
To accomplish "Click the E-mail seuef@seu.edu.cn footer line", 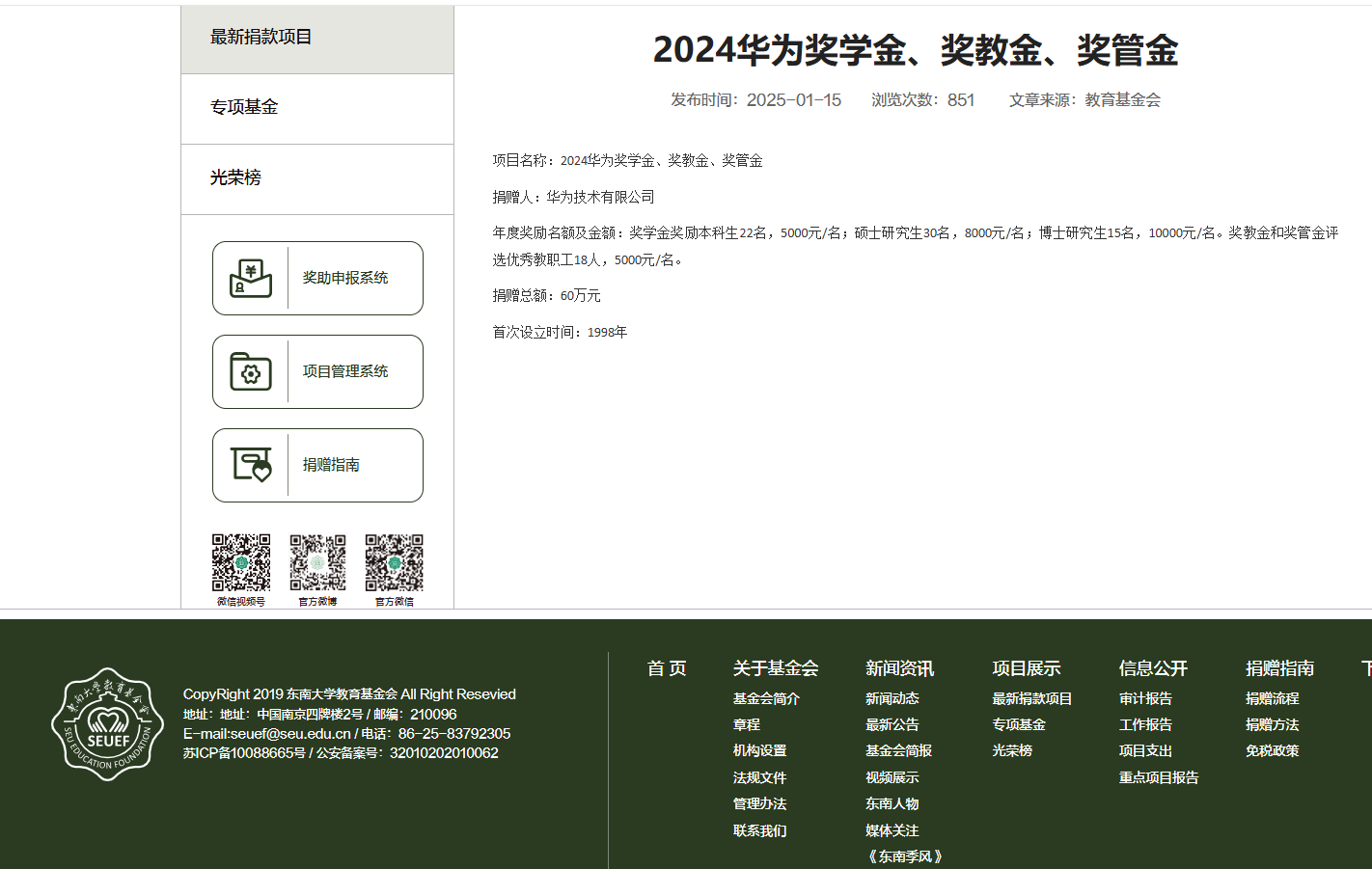I will (x=347, y=734).
